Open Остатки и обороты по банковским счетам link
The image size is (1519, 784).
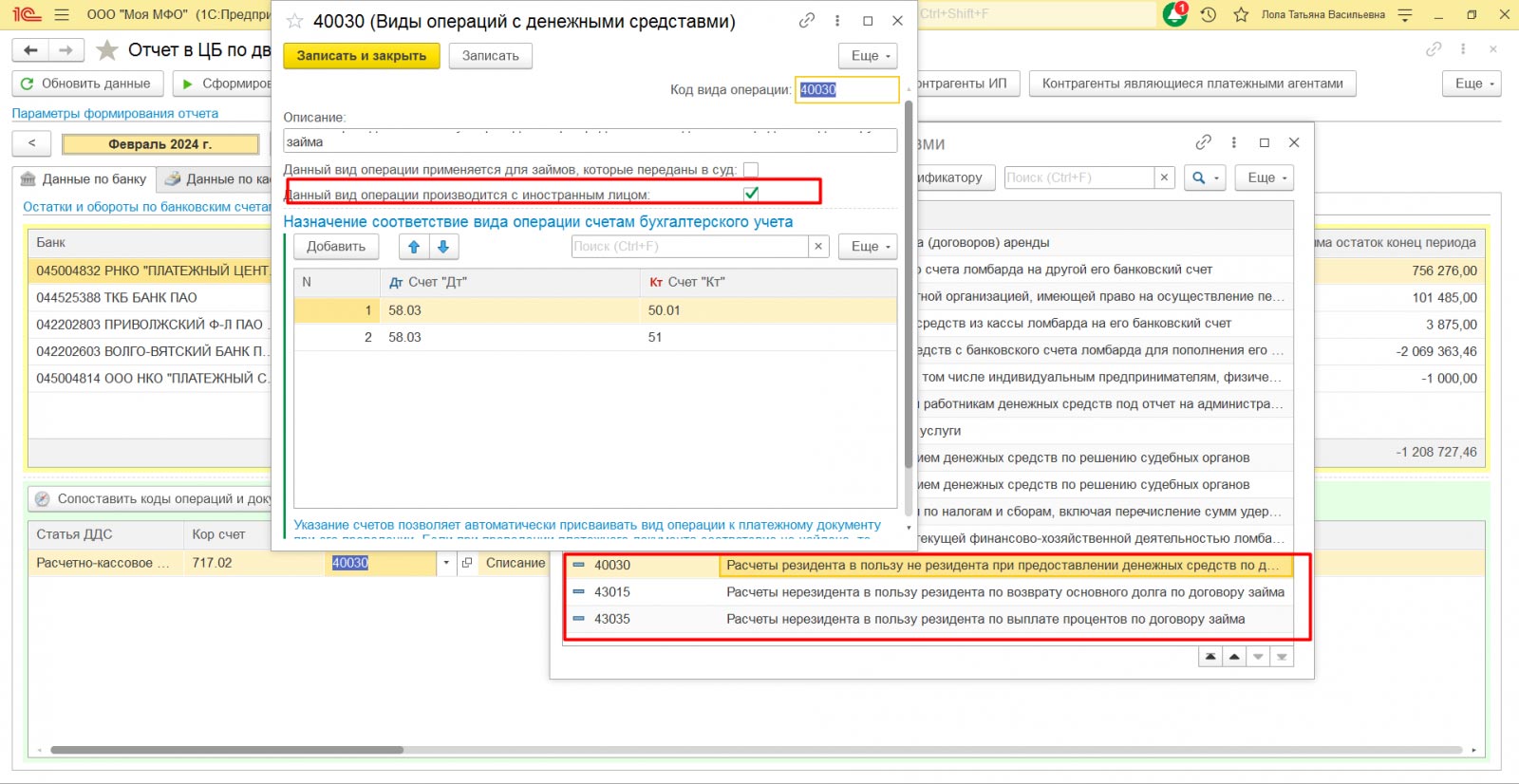click(x=148, y=207)
